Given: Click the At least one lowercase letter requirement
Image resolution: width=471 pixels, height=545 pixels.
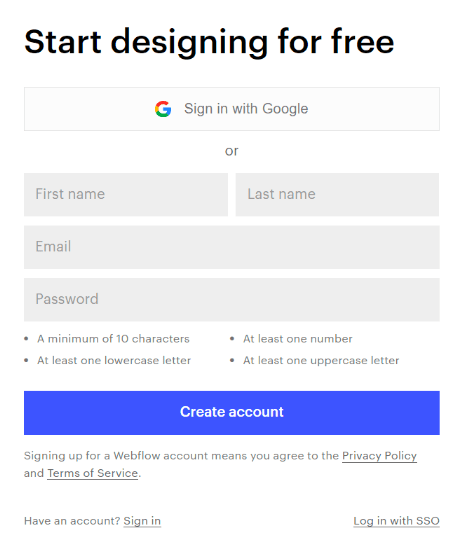Looking at the screenshot, I should coord(114,360).
